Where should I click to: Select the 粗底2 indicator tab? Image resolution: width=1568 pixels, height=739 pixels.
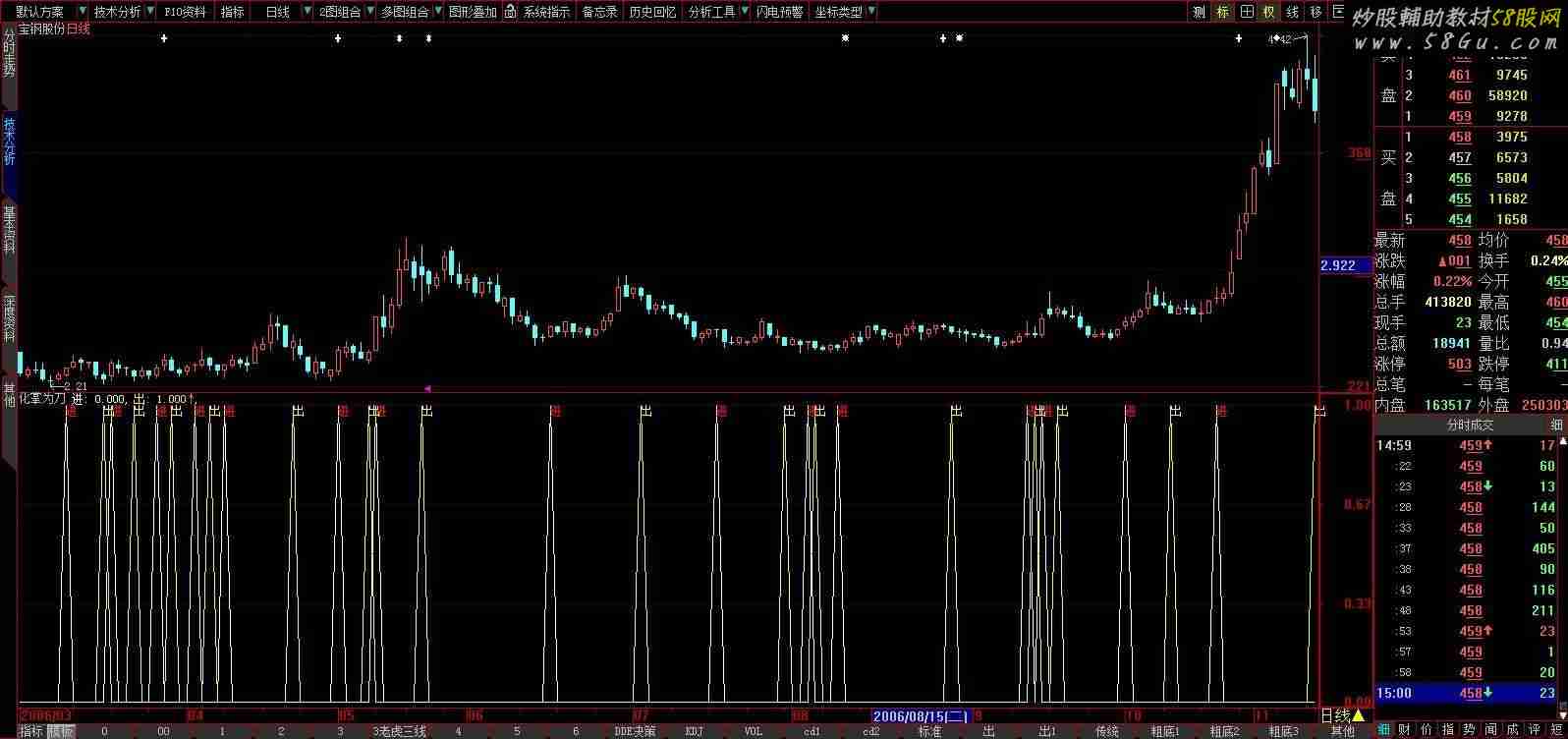[1224, 731]
